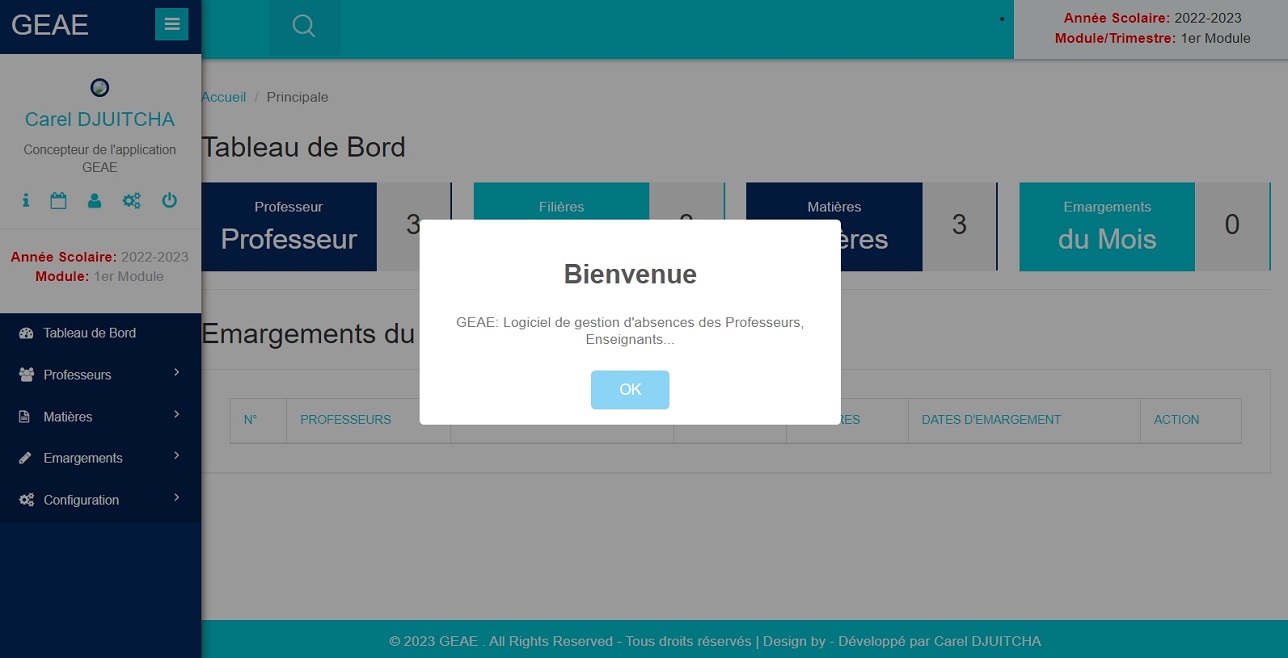Viewport: 1288px width, 658px height.
Task: Select Tableau de Bord in sidebar
Action: (89, 333)
